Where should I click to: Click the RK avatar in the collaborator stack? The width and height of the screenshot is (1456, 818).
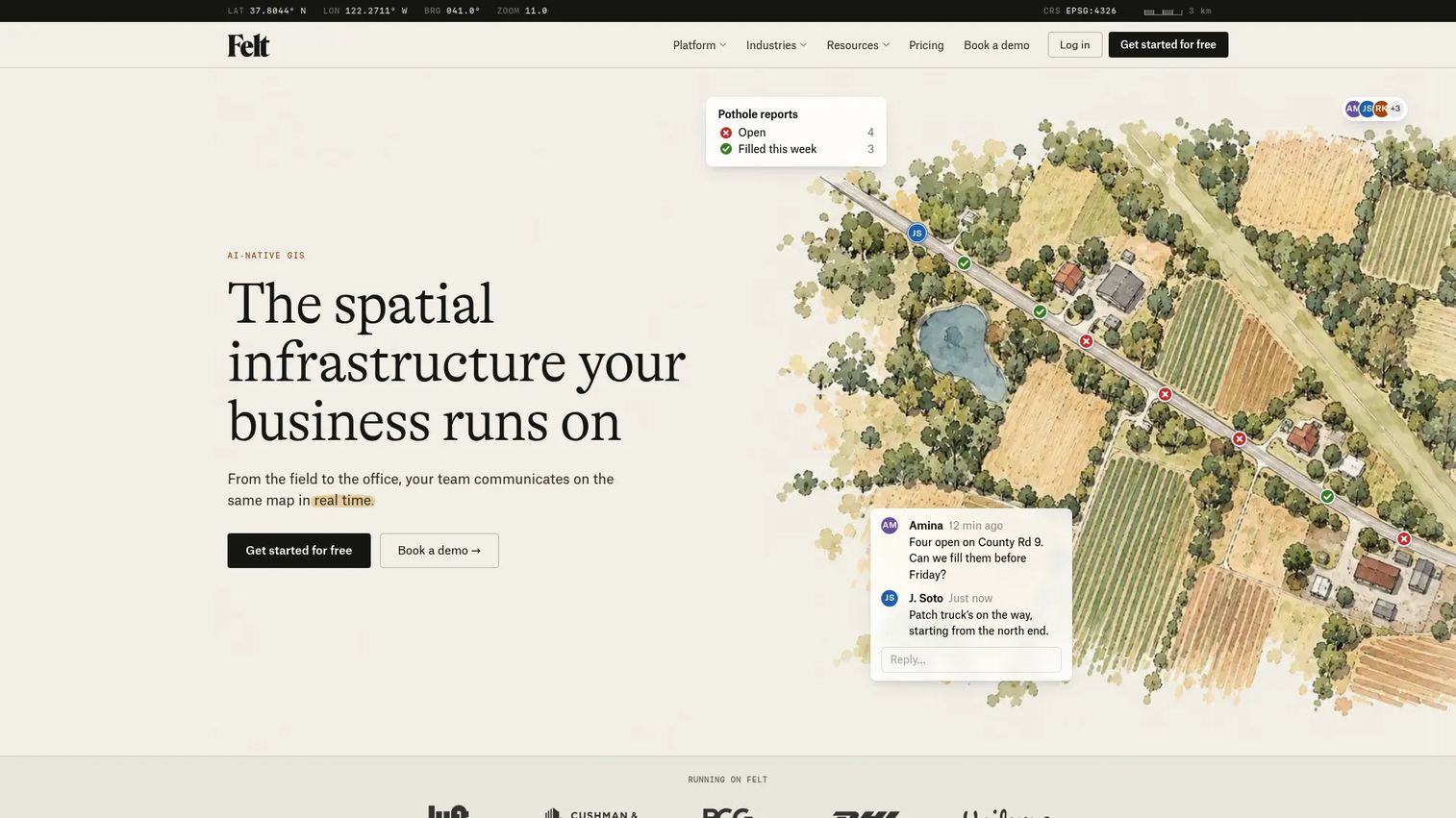point(1381,109)
